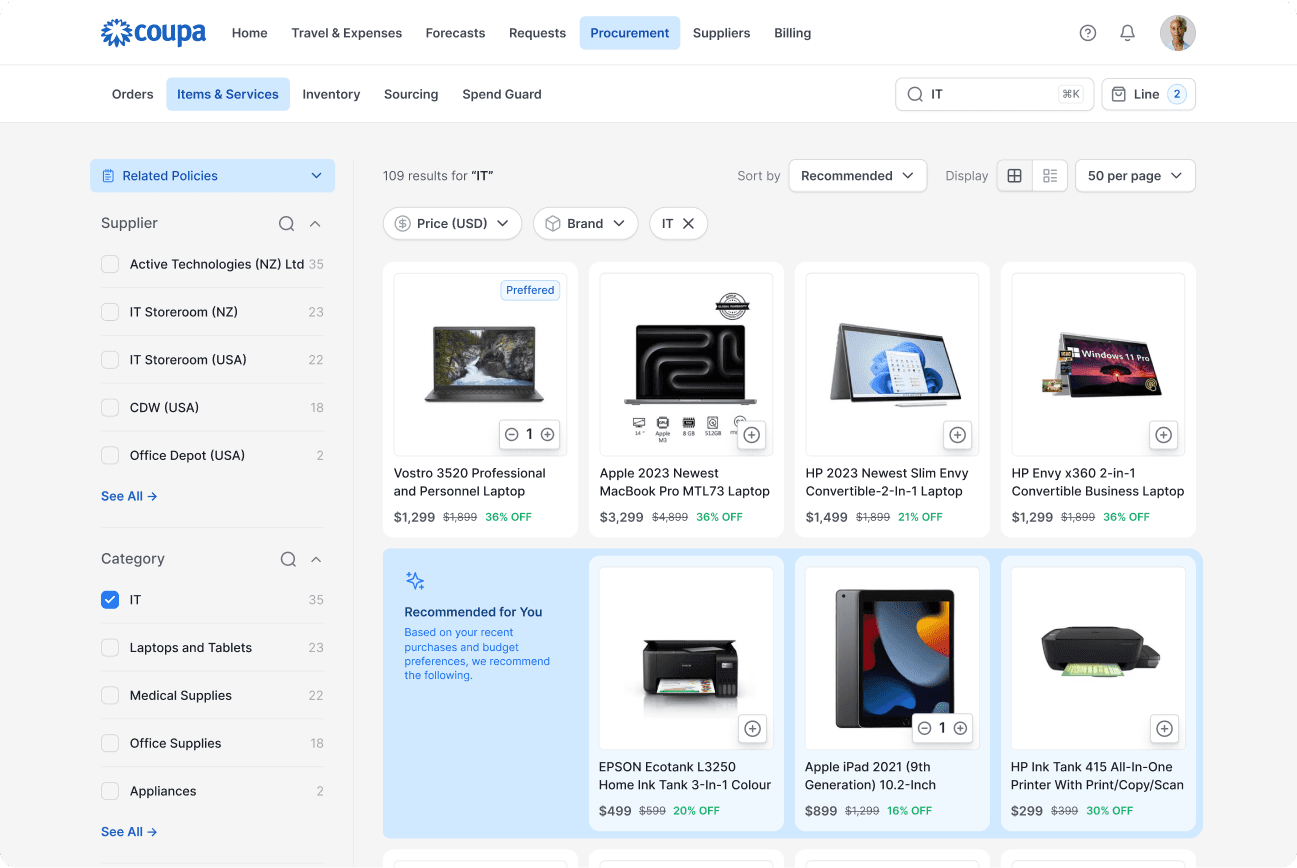Decrease Apple iPad 2021 quantity

click(x=925, y=729)
